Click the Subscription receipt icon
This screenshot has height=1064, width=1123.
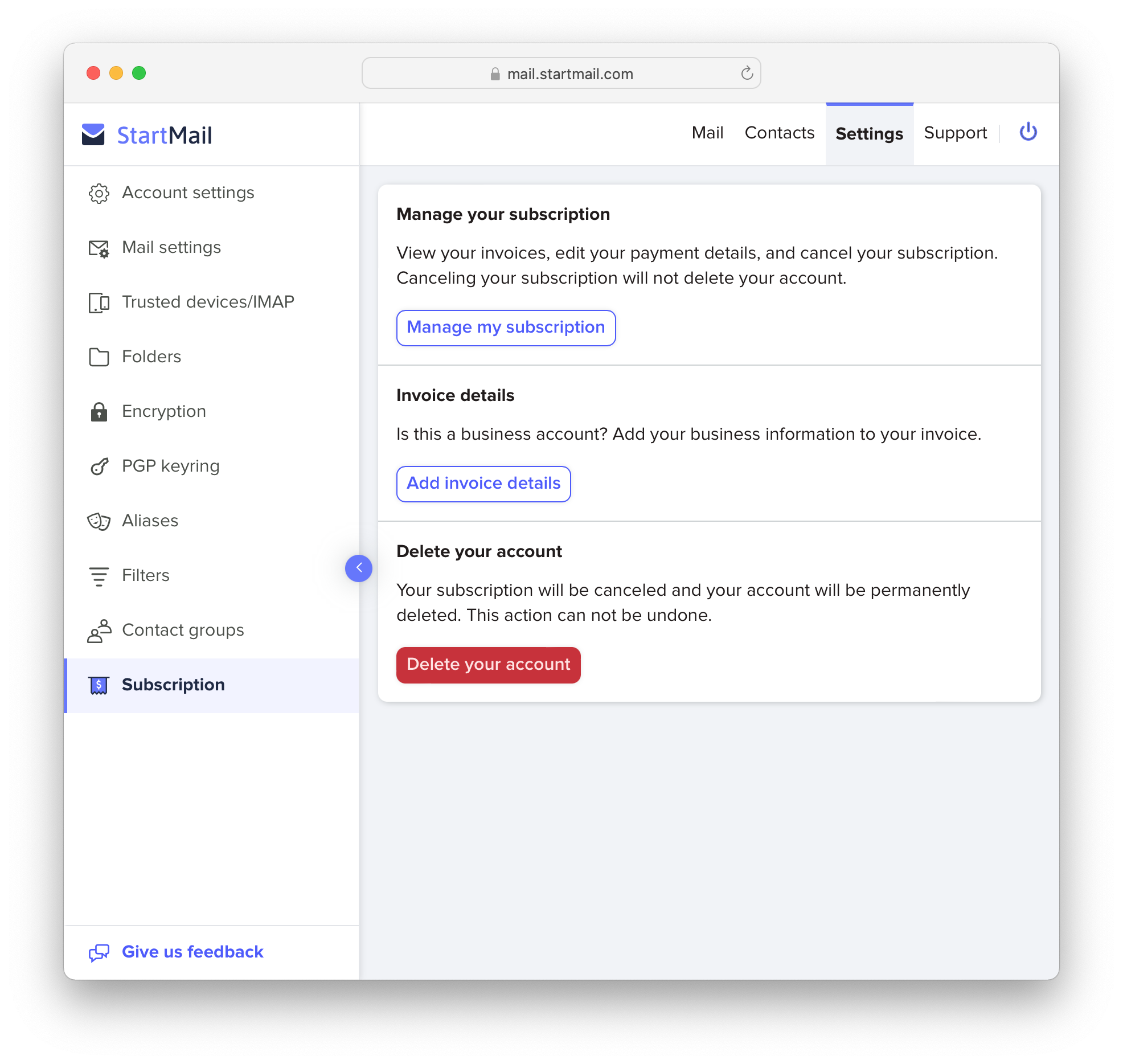coord(99,685)
